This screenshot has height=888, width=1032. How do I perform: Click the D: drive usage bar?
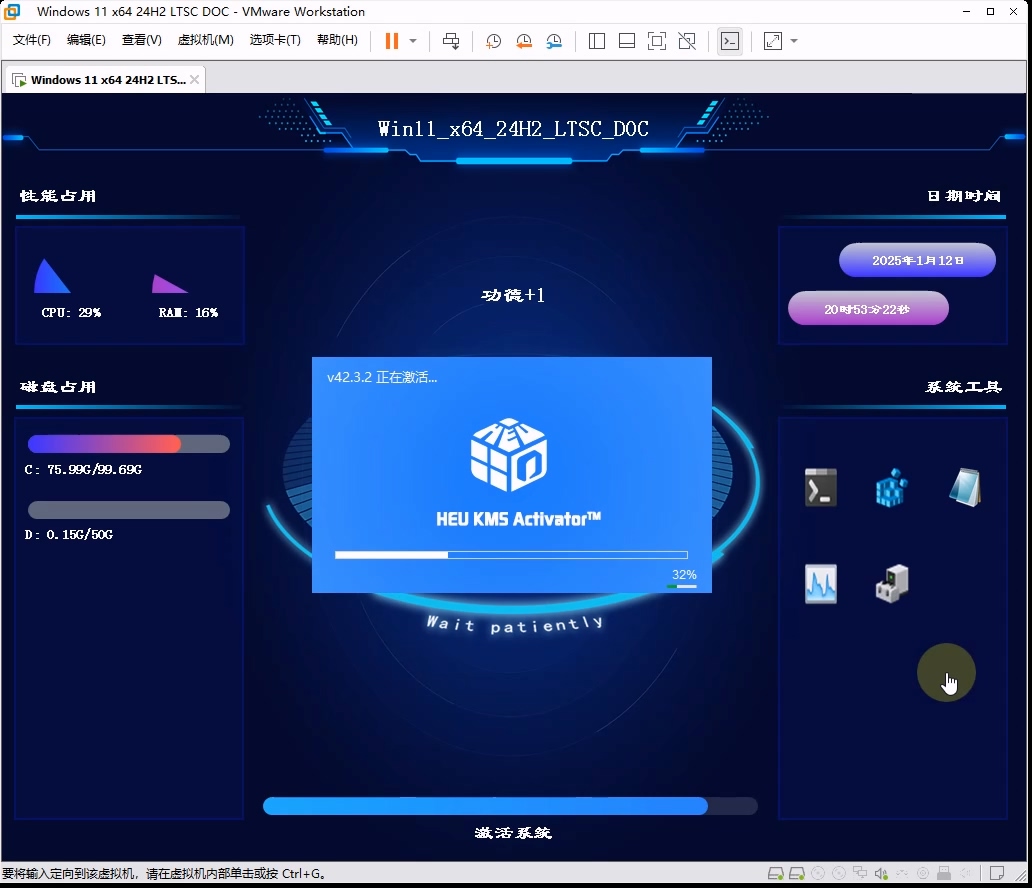point(129,510)
